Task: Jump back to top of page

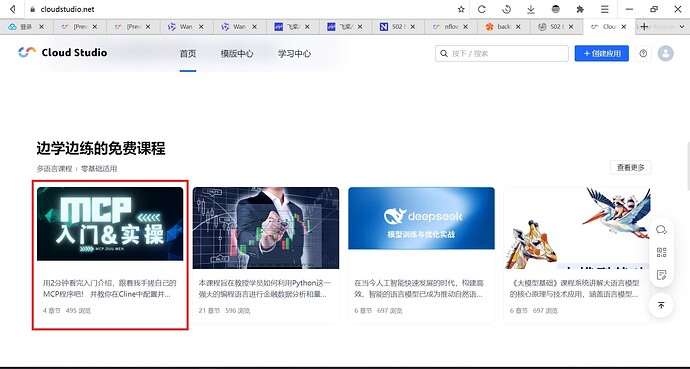Action: point(661,305)
